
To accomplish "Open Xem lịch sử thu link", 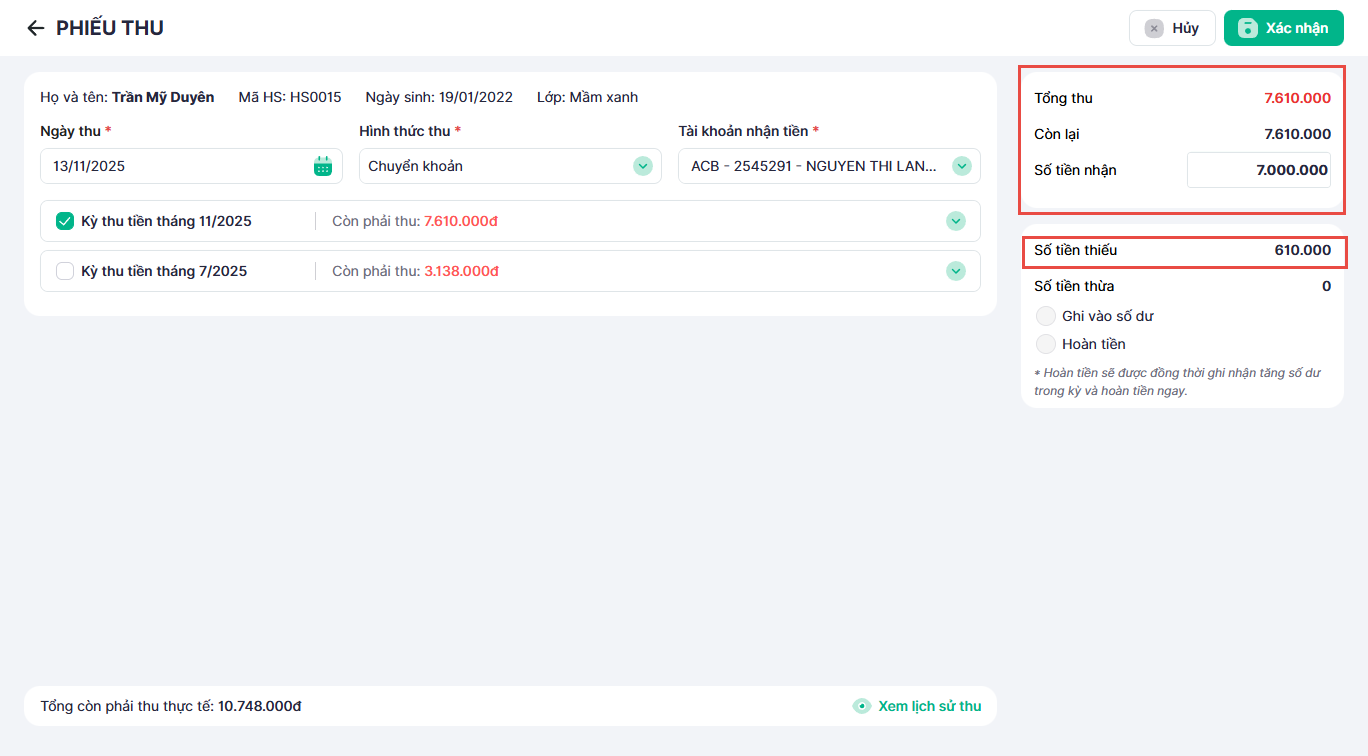I will [x=929, y=706].
